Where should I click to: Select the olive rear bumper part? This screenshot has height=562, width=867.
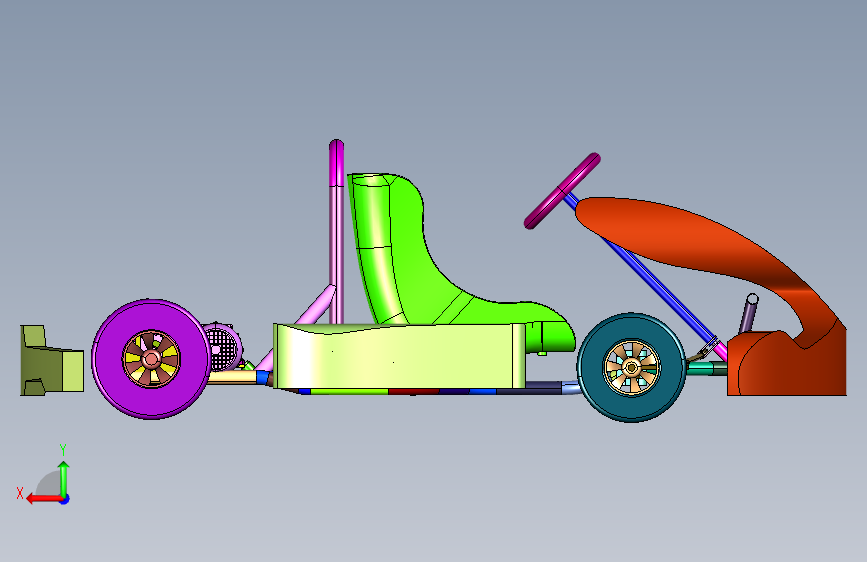51,361
